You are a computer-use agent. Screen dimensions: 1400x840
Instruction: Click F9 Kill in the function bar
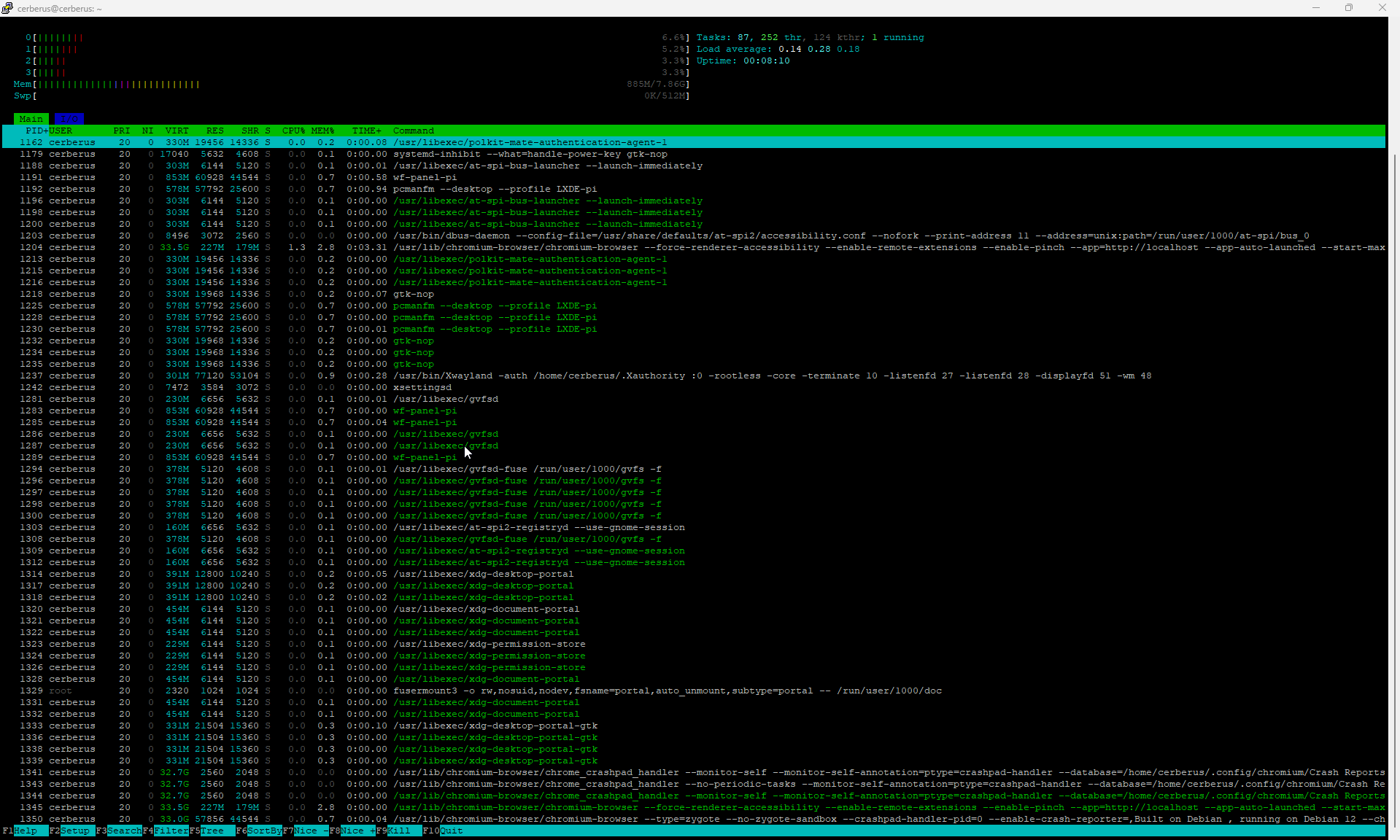(x=399, y=831)
